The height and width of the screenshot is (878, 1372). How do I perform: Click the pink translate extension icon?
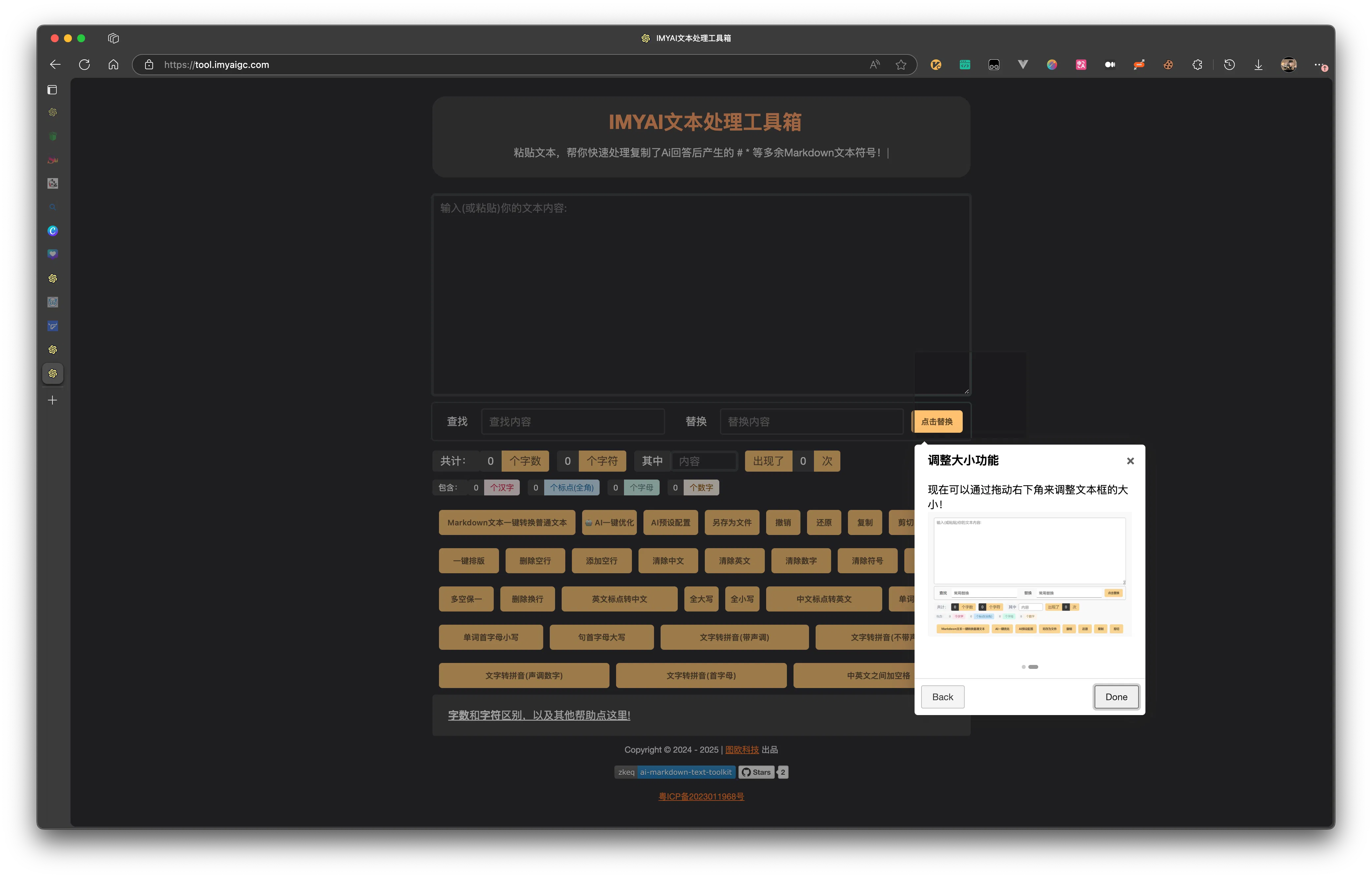pos(1081,64)
